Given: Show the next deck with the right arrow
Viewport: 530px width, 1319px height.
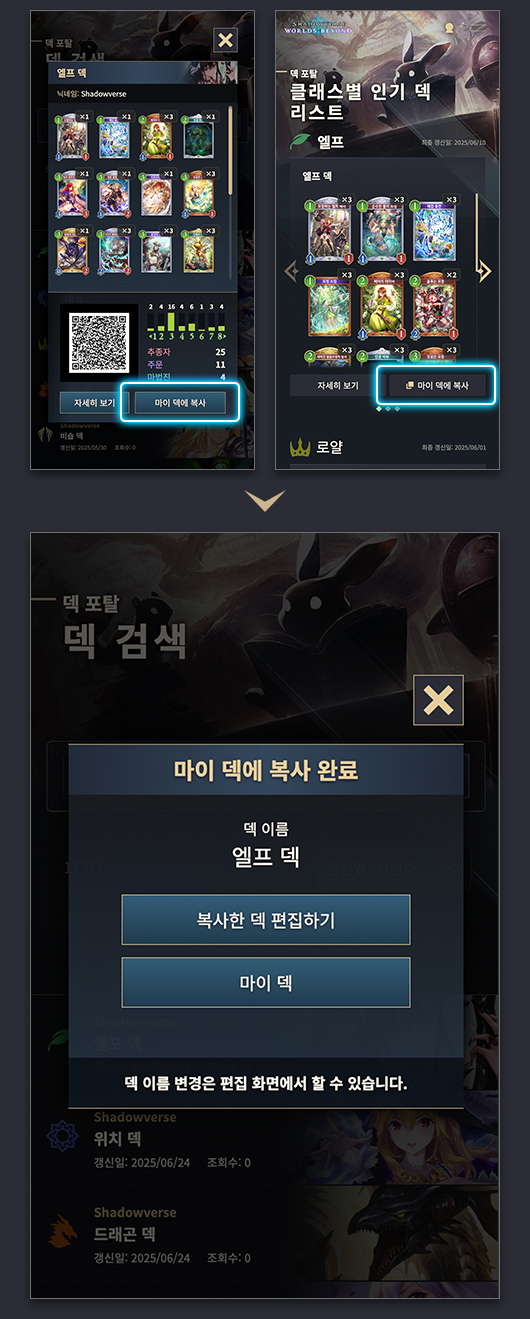Looking at the screenshot, I should click(485, 271).
